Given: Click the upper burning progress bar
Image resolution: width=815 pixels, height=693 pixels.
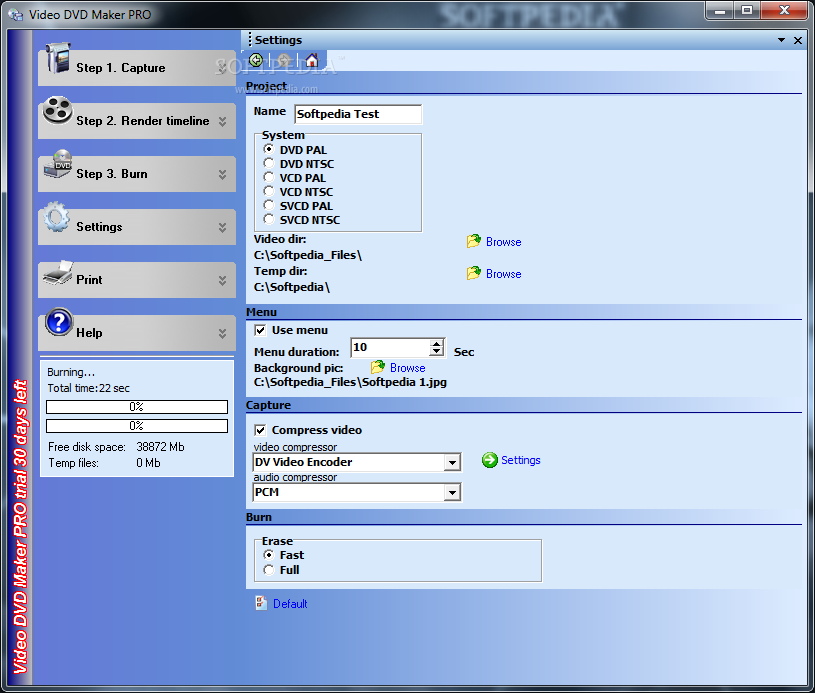Looking at the screenshot, I should coord(137,407).
